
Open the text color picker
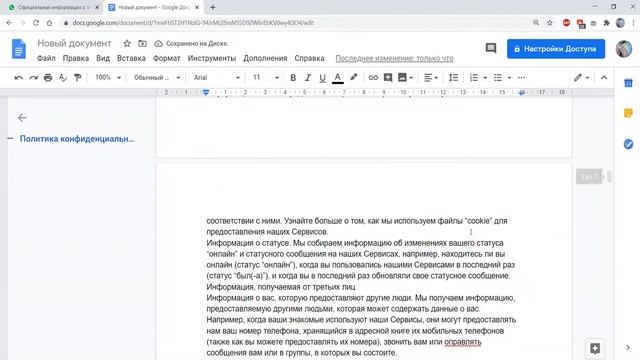[338, 78]
